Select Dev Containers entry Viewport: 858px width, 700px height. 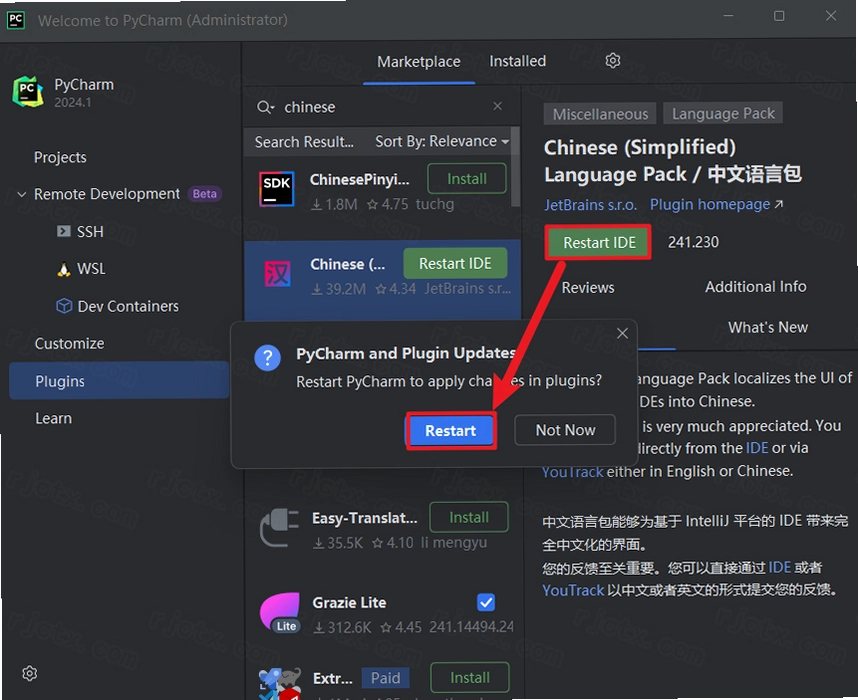click(x=128, y=306)
